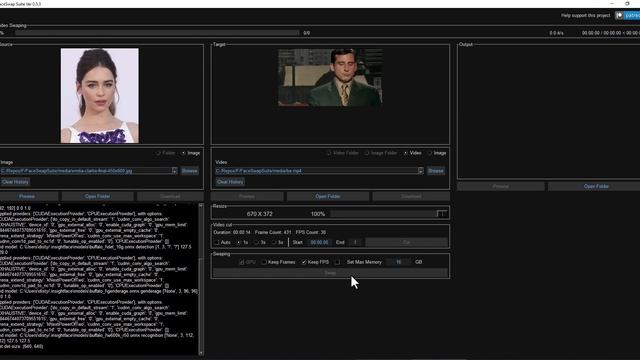
Task: Enable the Auto video cut checkbox
Action: pos(217,242)
